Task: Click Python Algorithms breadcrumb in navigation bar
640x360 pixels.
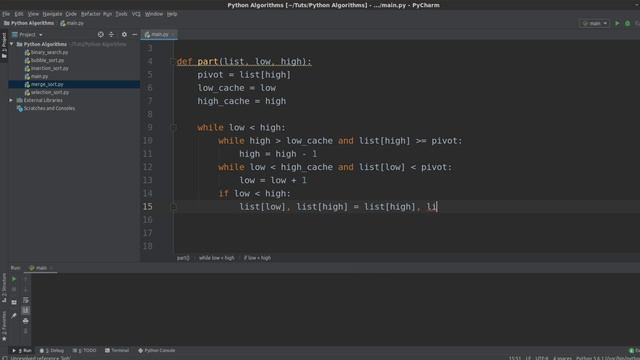Action: (29, 23)
